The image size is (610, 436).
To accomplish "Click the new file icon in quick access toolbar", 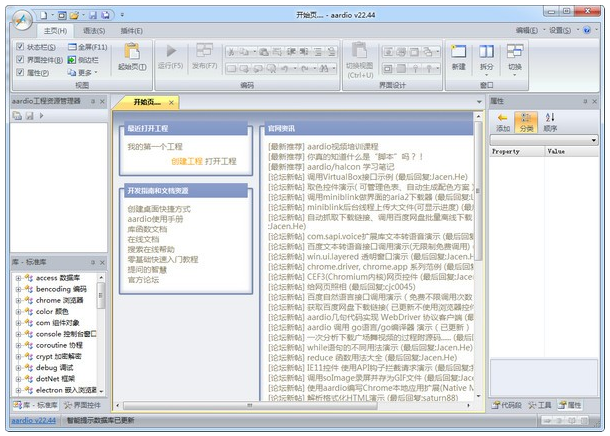I will point(44,15).
